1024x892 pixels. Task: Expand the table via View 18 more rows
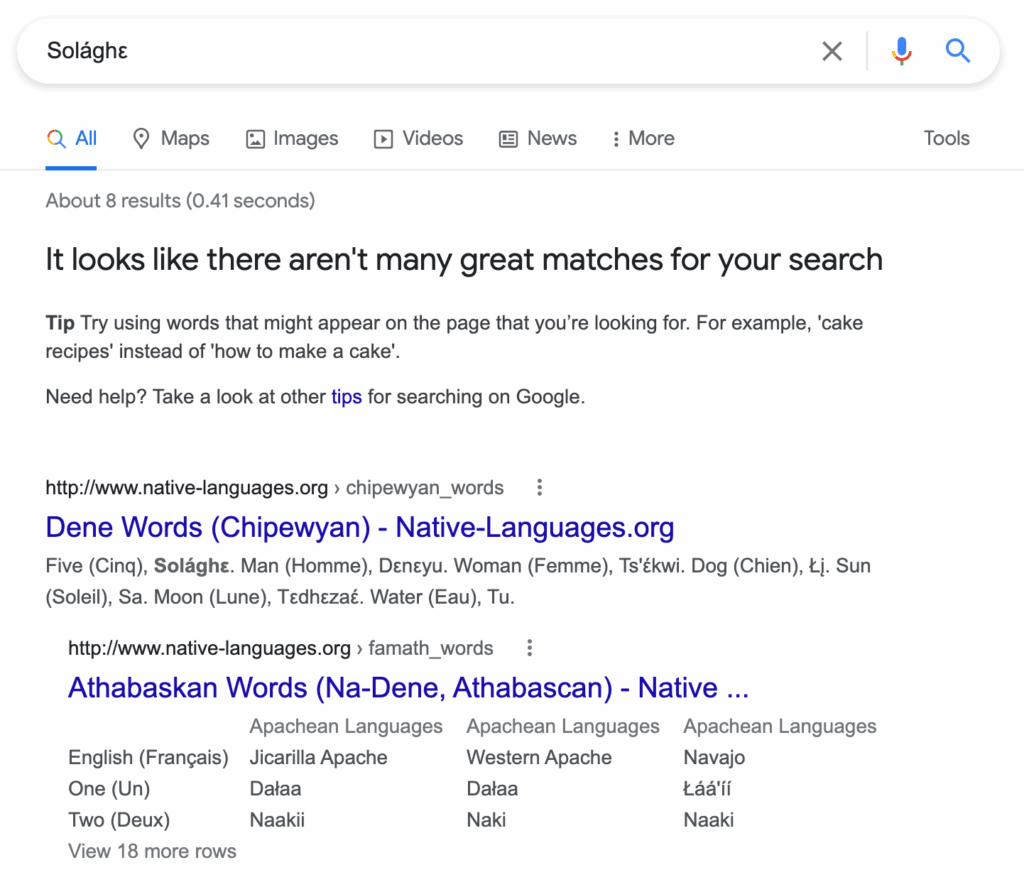151,851
